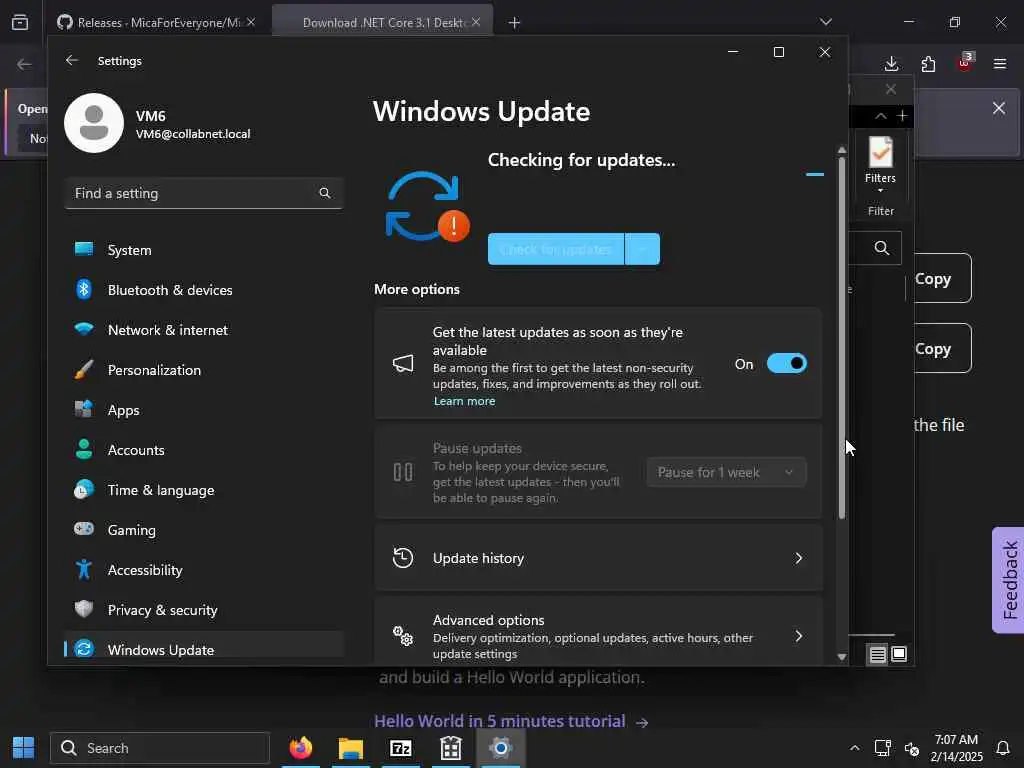Switch to Download .NET Core 3.1 tab
1024x768 pixels.
click(382, 22)
